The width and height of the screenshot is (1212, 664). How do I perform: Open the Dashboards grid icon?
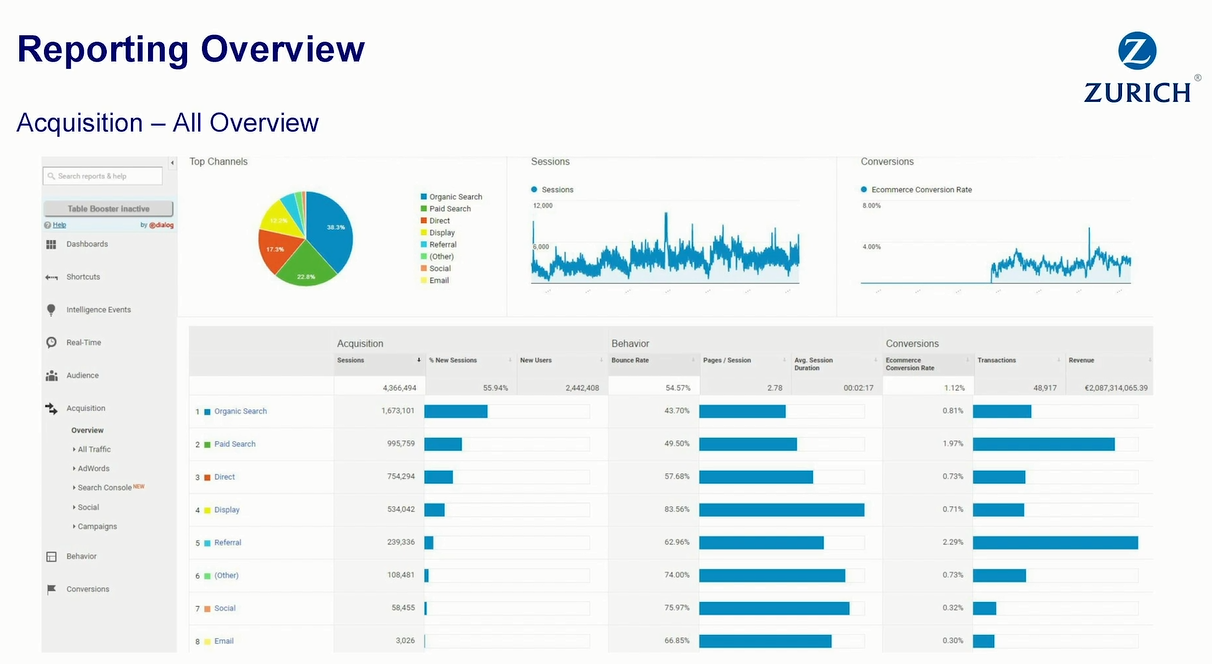51,244
